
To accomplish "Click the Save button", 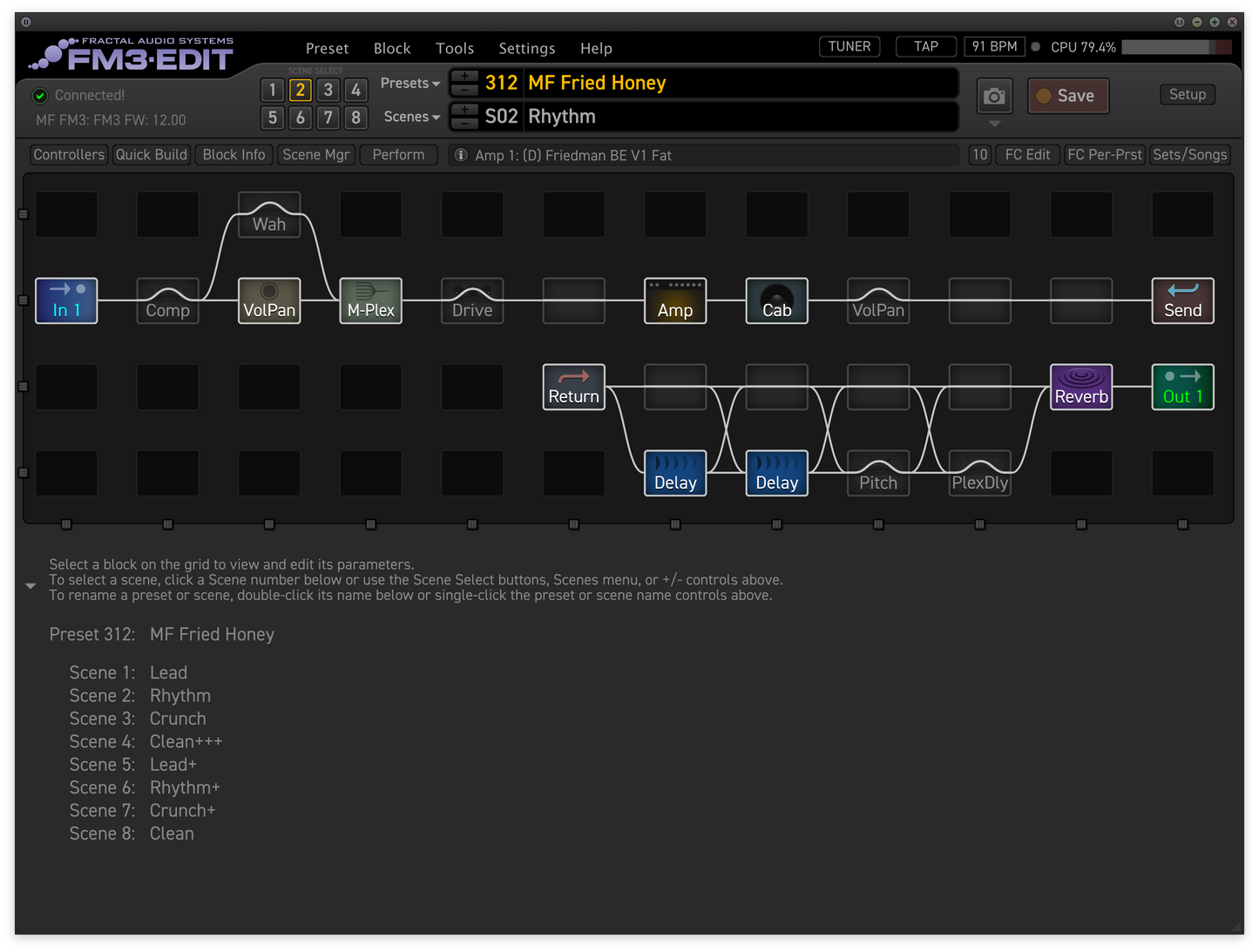I will click(x=1068, y=96).
